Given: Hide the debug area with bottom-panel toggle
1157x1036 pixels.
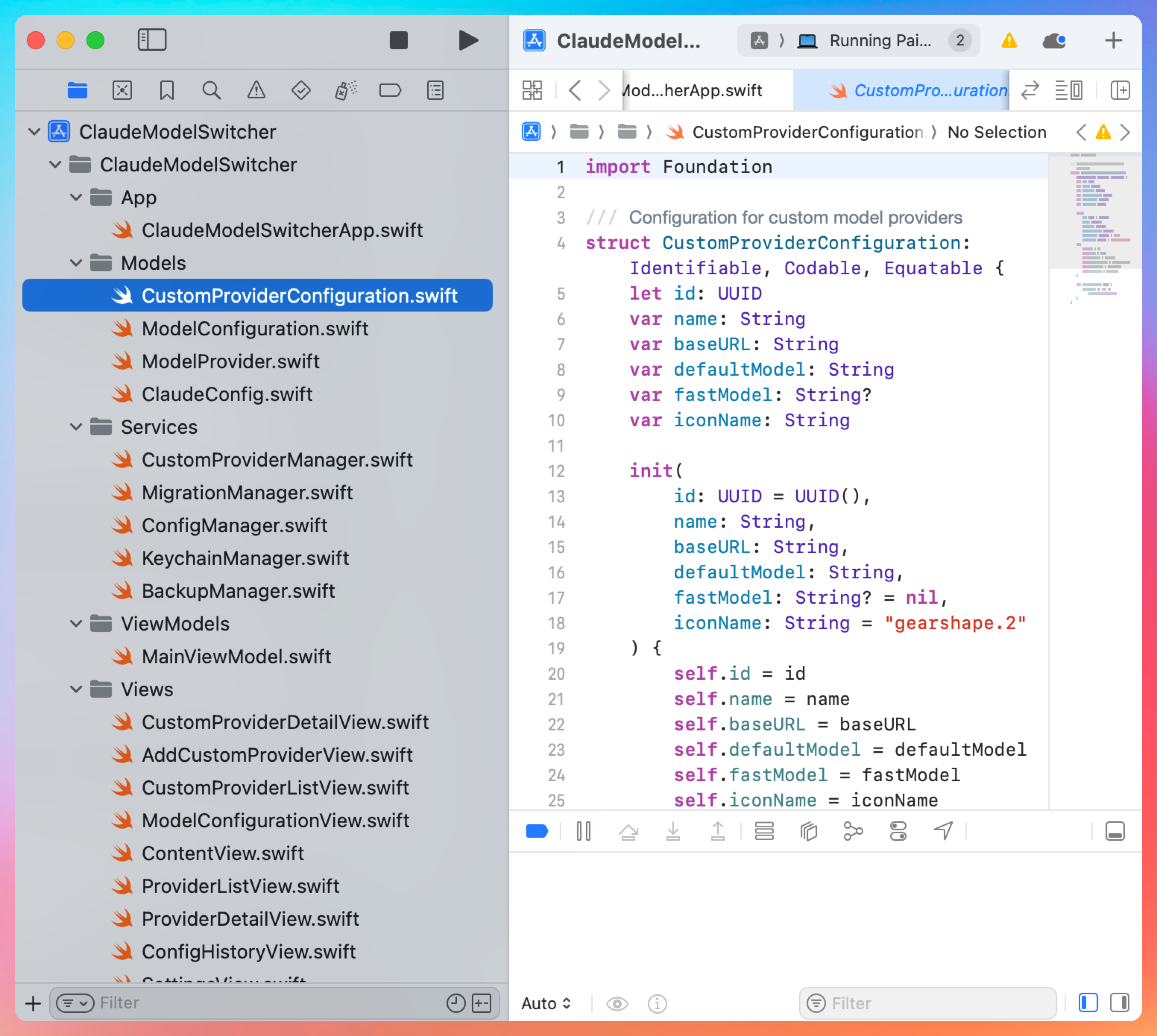Looking at the screenshot, I should [1114, 832].
